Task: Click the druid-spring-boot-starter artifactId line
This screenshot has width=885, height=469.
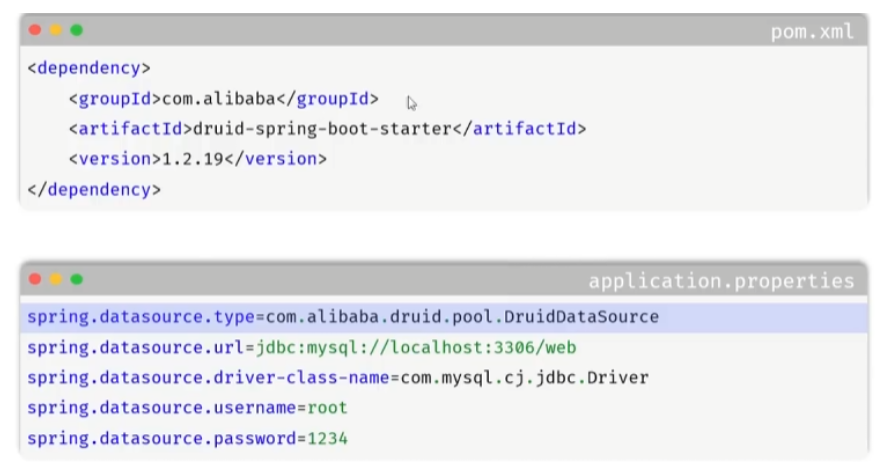Action: [327, 129]
